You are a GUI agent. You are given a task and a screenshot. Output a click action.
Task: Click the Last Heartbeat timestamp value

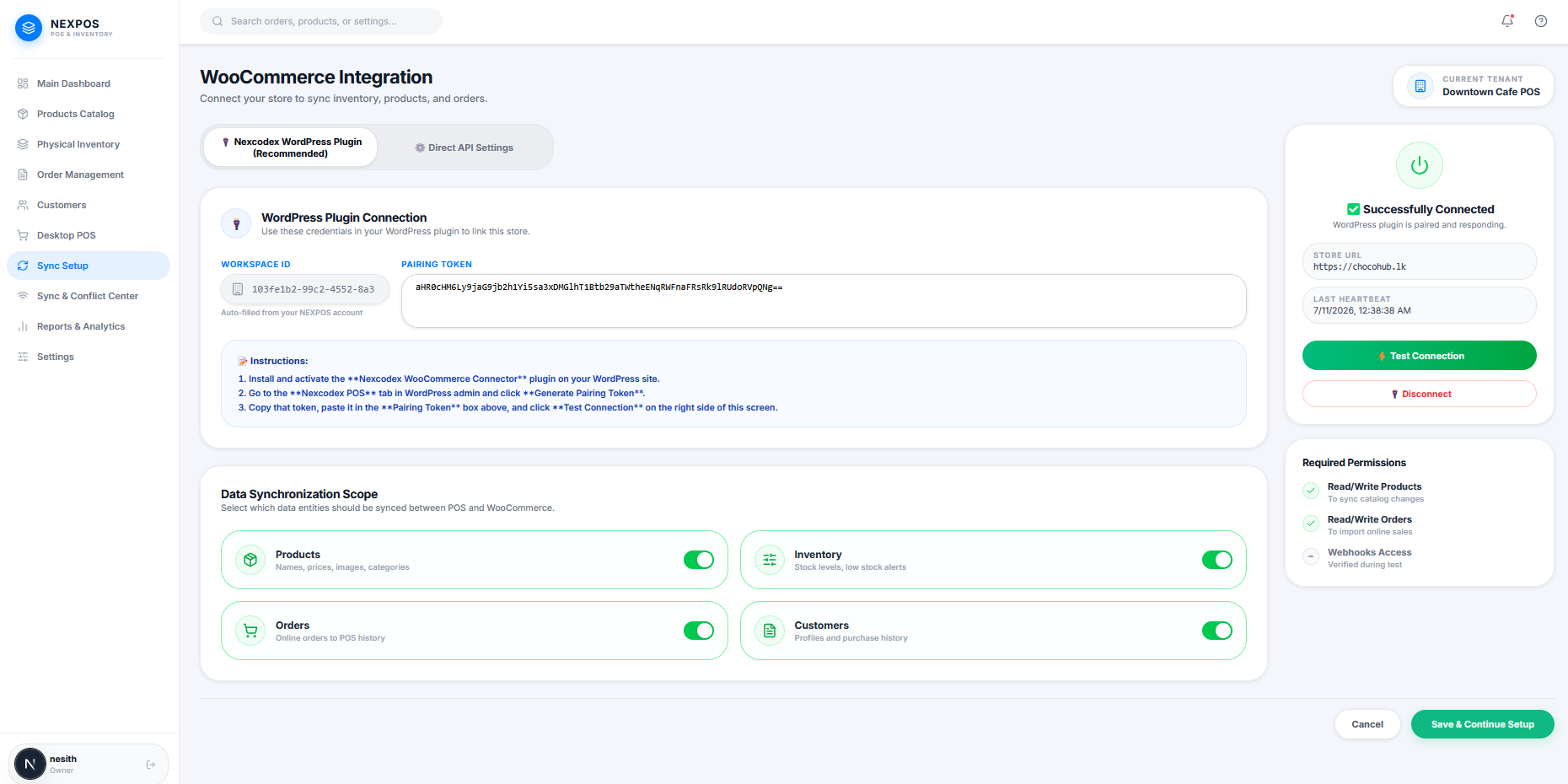tap(1361, 311)
